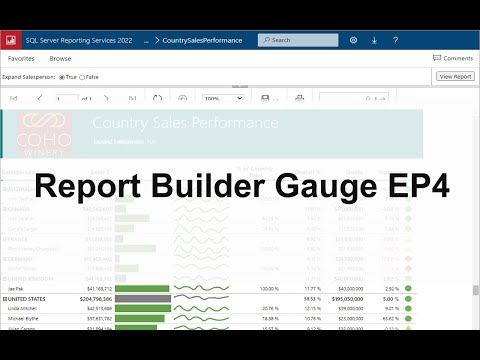Open the Comments pane
The image size is (480, 360).
click(x=453, y=58)
